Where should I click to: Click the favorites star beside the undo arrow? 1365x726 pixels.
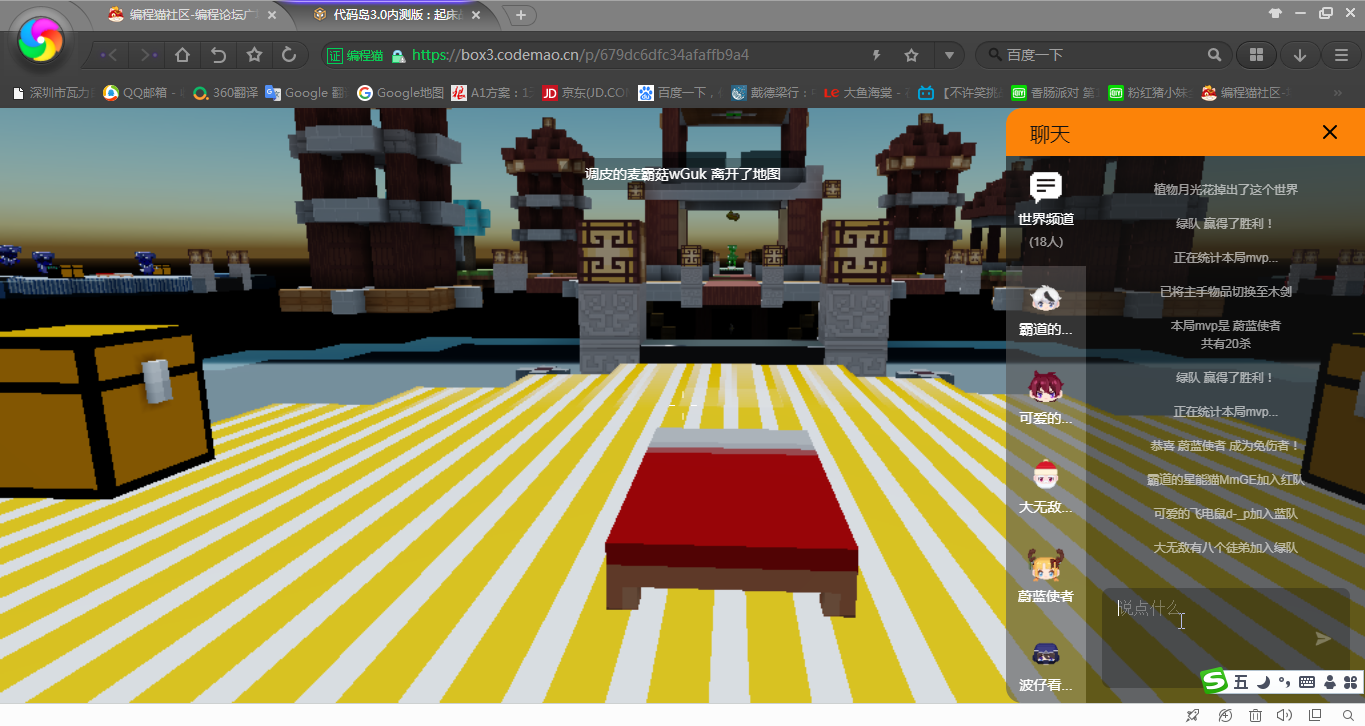coord(254,55)
